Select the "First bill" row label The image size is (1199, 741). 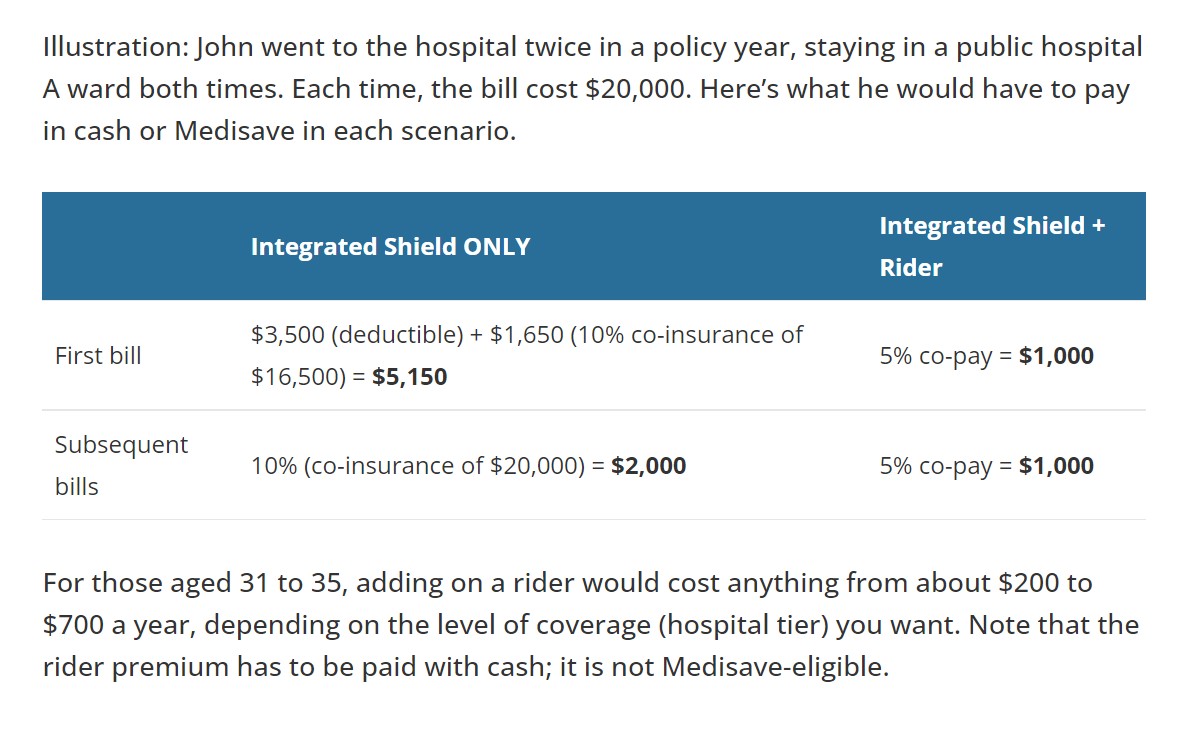pos(98,356)
